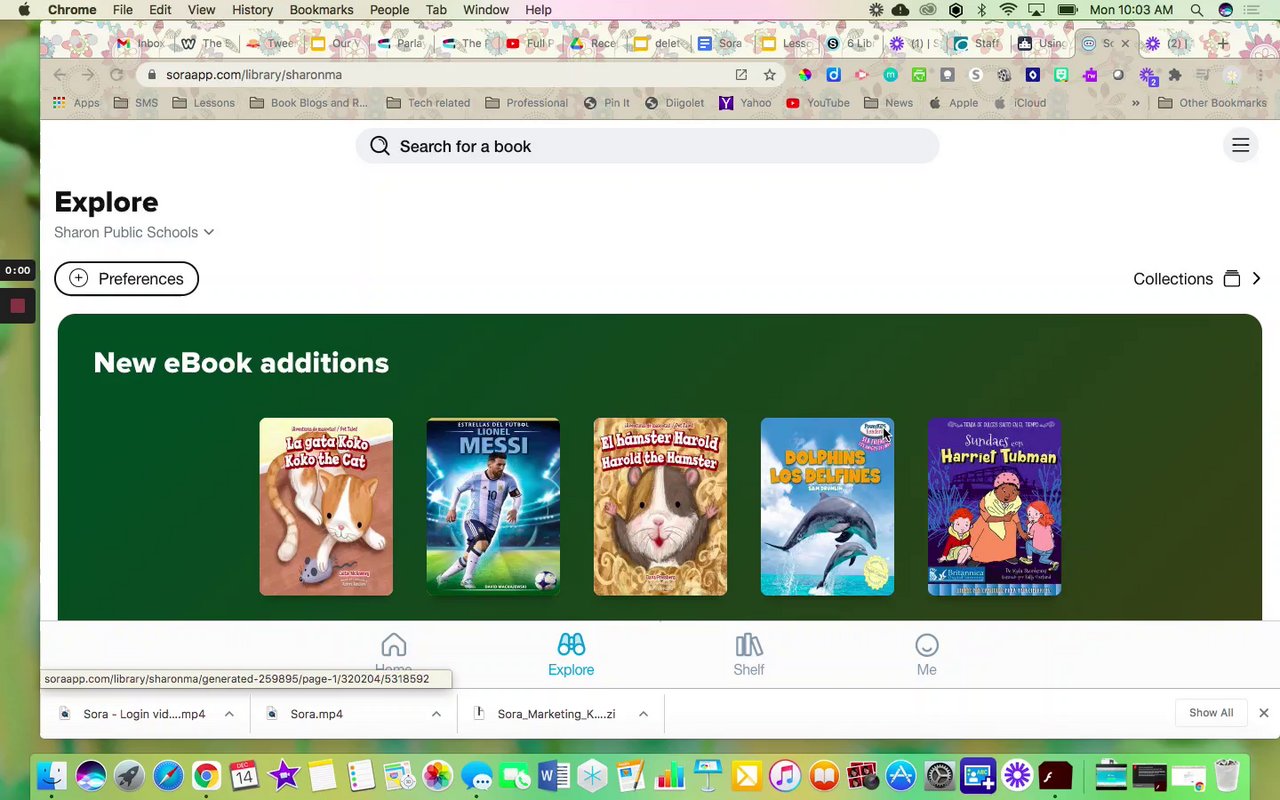Expand Collections chevron arrow
1280x800 pixels.
[x=1256, y=279]
